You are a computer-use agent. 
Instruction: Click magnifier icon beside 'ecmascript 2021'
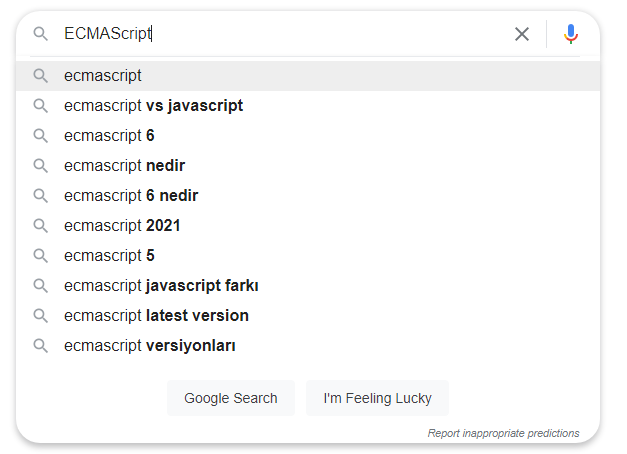[x=40, y=226]
